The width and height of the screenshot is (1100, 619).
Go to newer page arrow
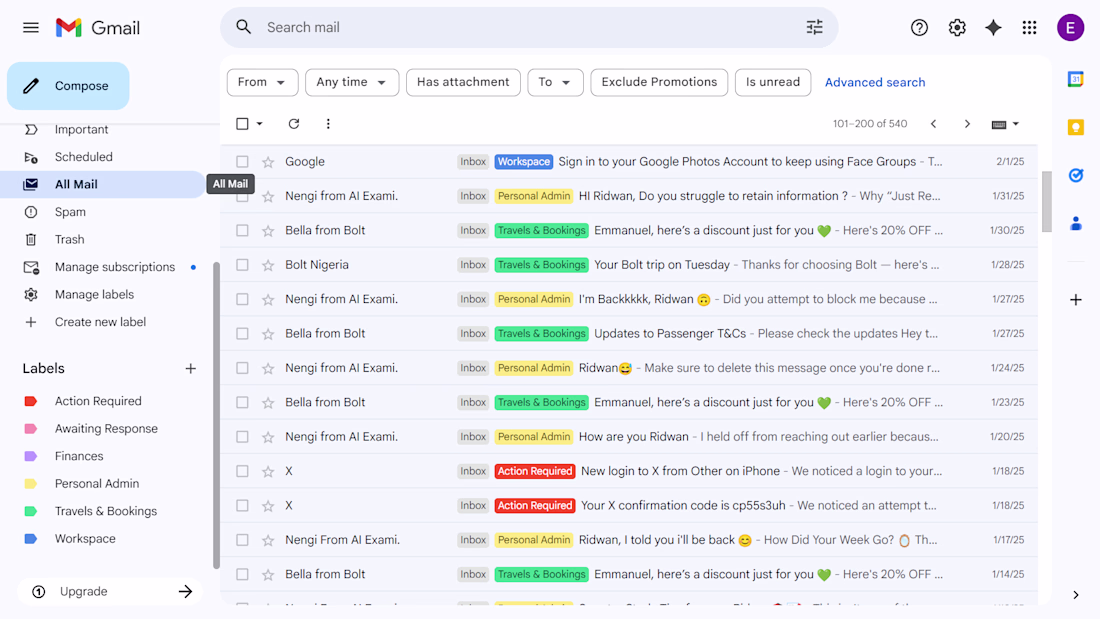point(934,124)
